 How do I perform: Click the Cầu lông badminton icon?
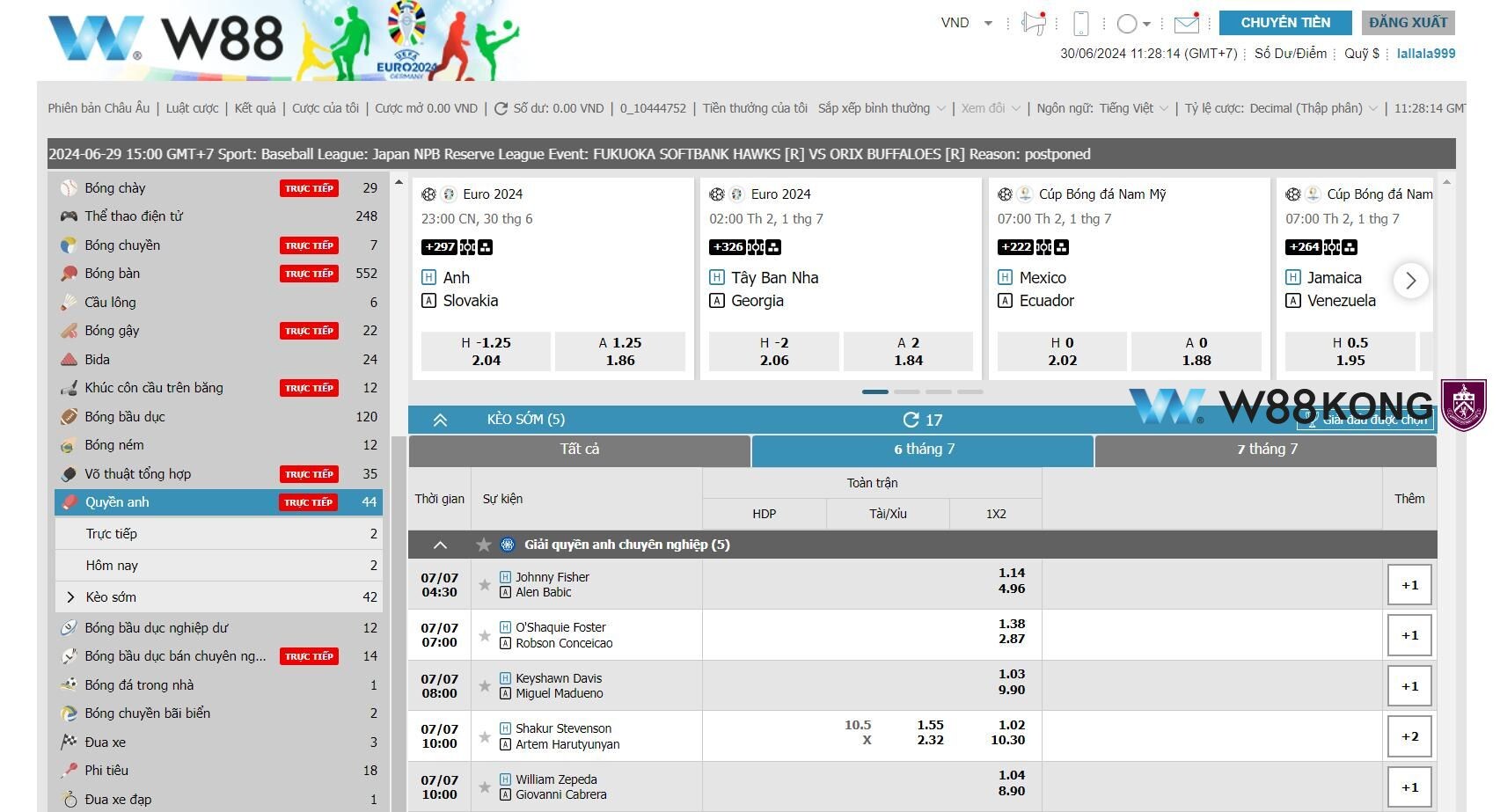(x=69, y=302)
